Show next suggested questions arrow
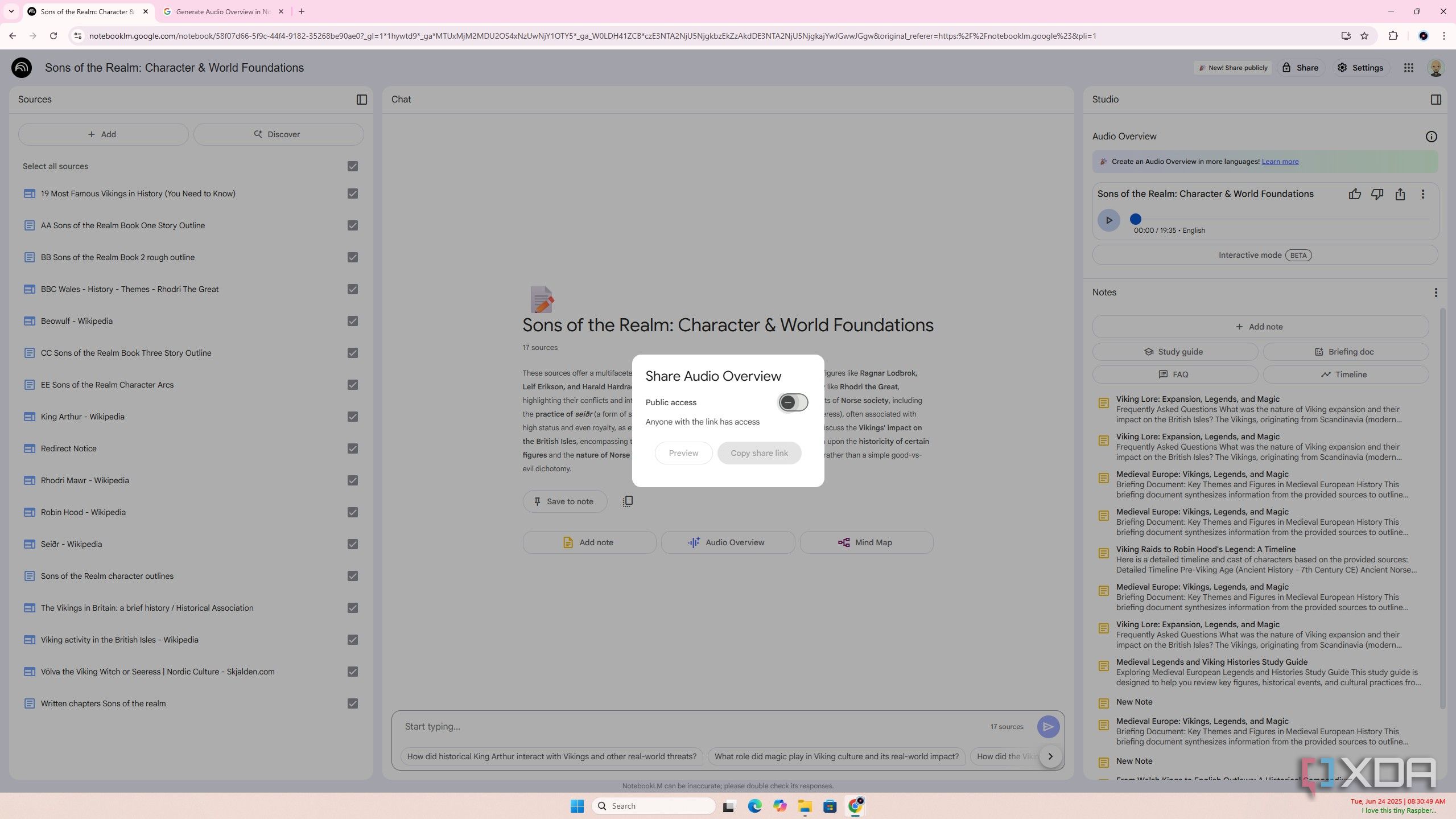Viewport: 1456px width, 819px height. point(1050,756)
